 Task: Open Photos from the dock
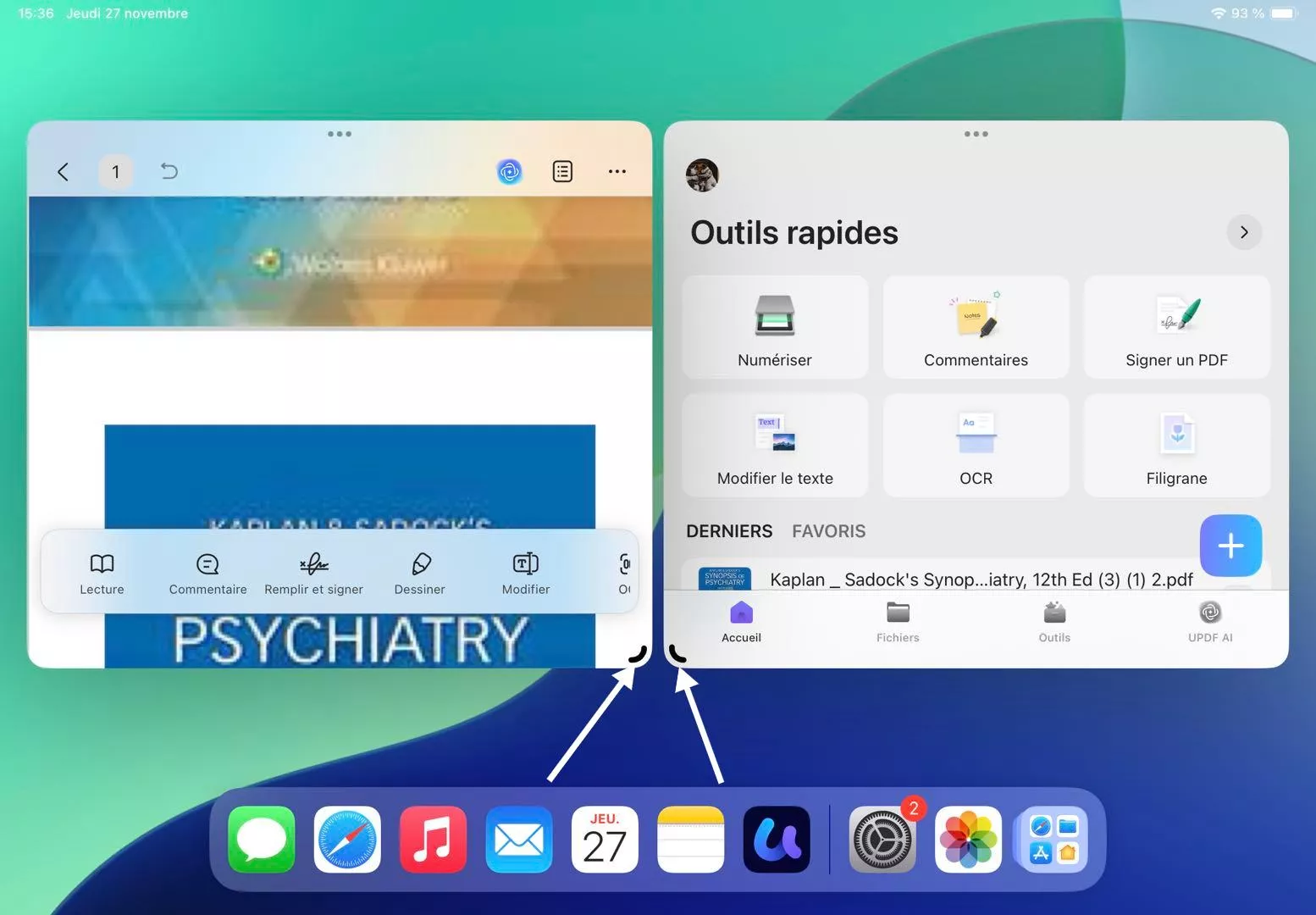point(968,840)
